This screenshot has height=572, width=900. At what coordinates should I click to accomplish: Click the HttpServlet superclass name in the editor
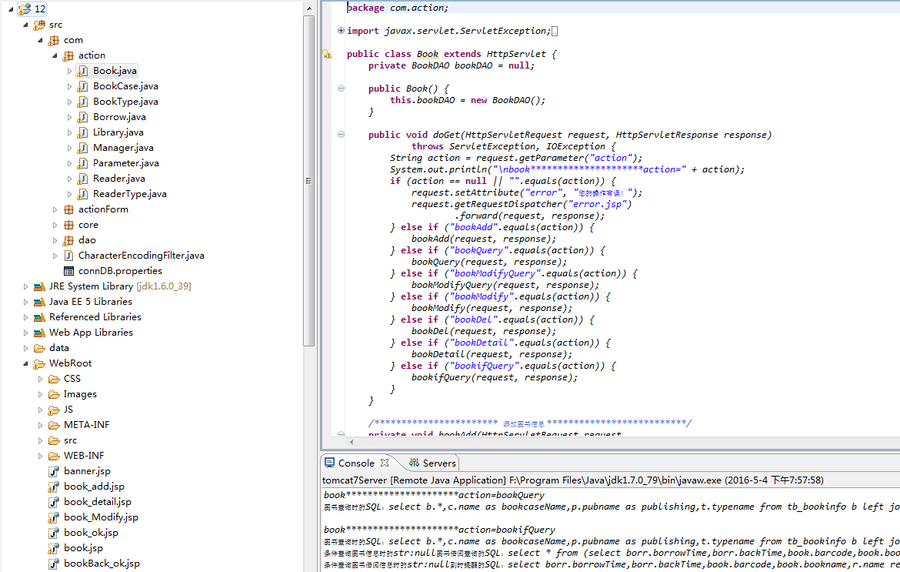pos(516,54)
